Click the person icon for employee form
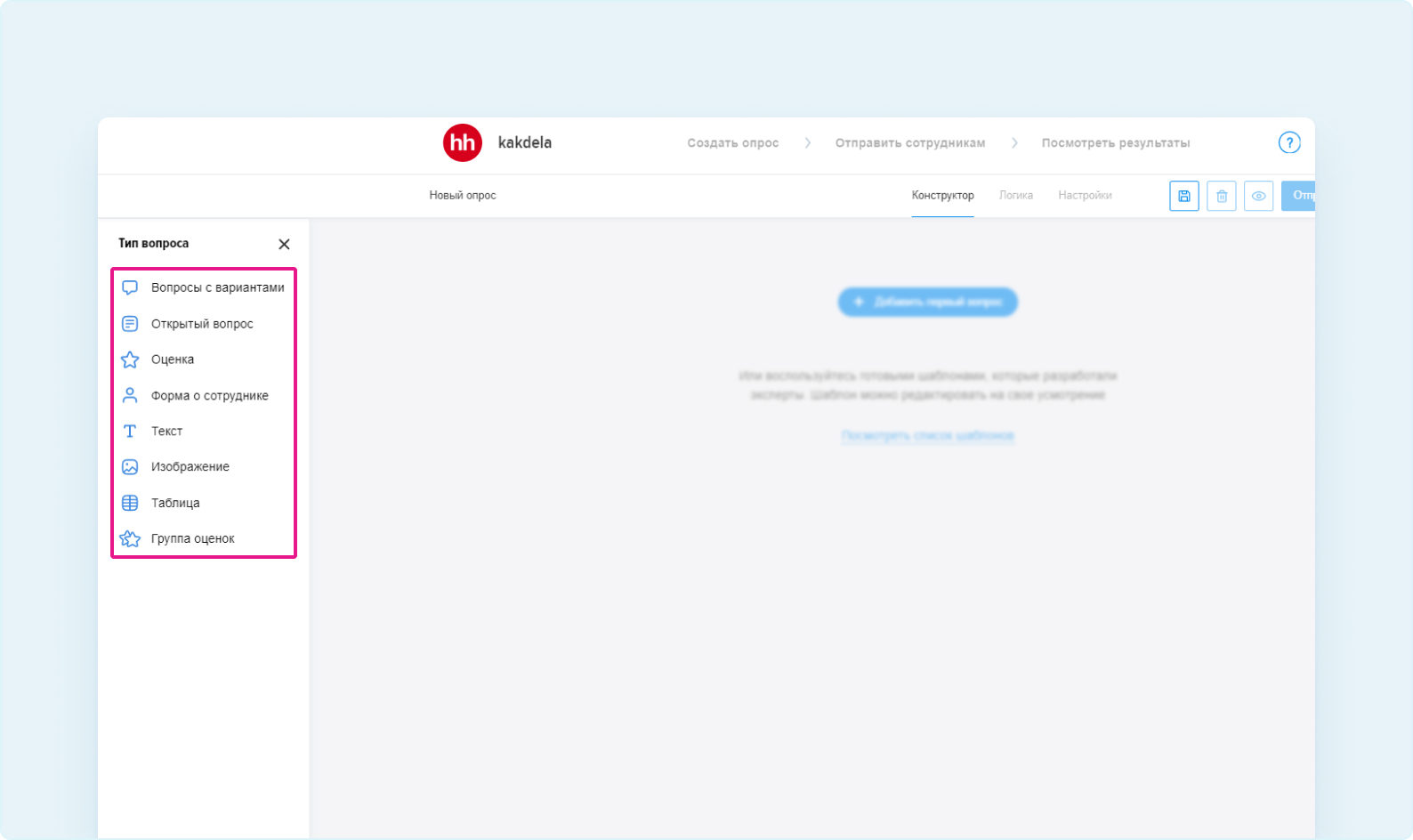The height and width of the screenshot is (840, 1413). [130, 395]
